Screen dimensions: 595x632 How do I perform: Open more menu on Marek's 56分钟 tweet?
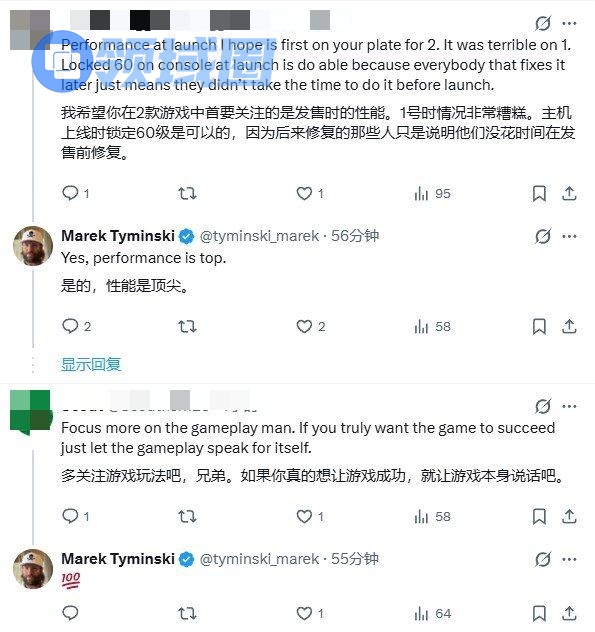pos(569,236)
